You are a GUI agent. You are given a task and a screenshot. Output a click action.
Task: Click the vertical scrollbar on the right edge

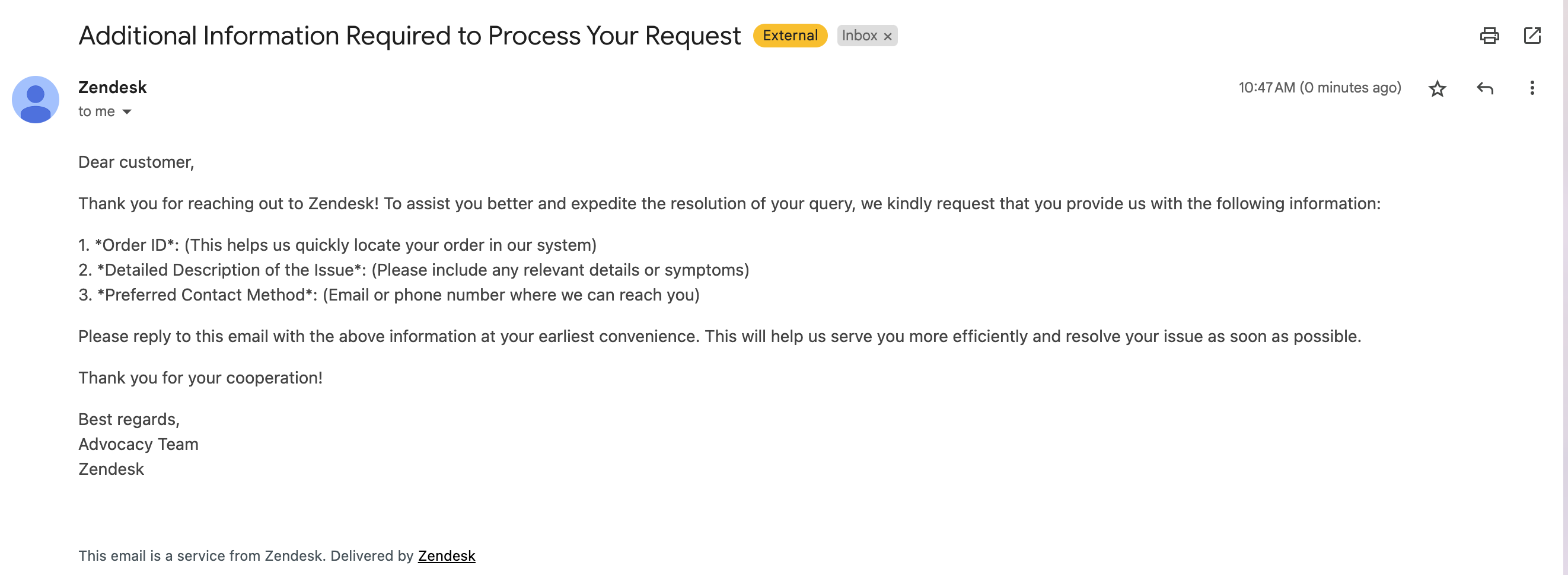tap(1564, 287)
